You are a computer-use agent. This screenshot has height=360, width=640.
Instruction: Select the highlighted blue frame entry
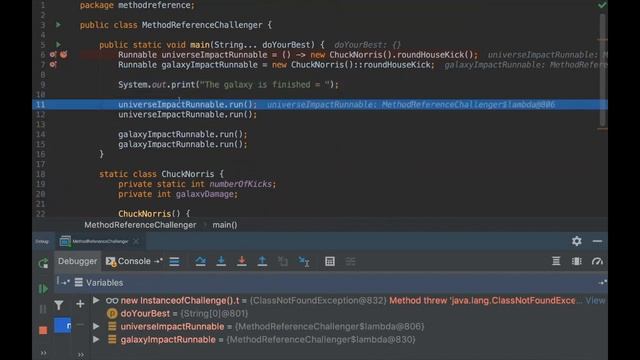click(62, 325)
